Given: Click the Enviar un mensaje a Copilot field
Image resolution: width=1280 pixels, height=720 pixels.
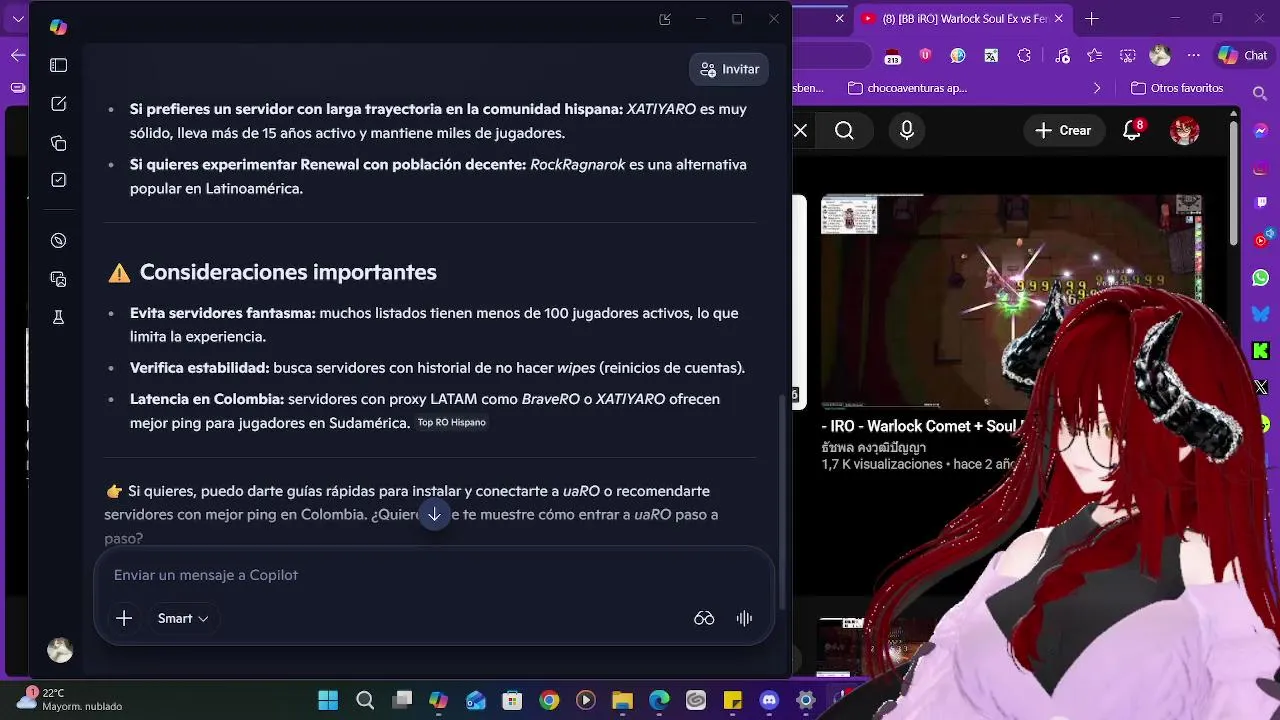Looking at the screenshot, I should pos(434,575).
